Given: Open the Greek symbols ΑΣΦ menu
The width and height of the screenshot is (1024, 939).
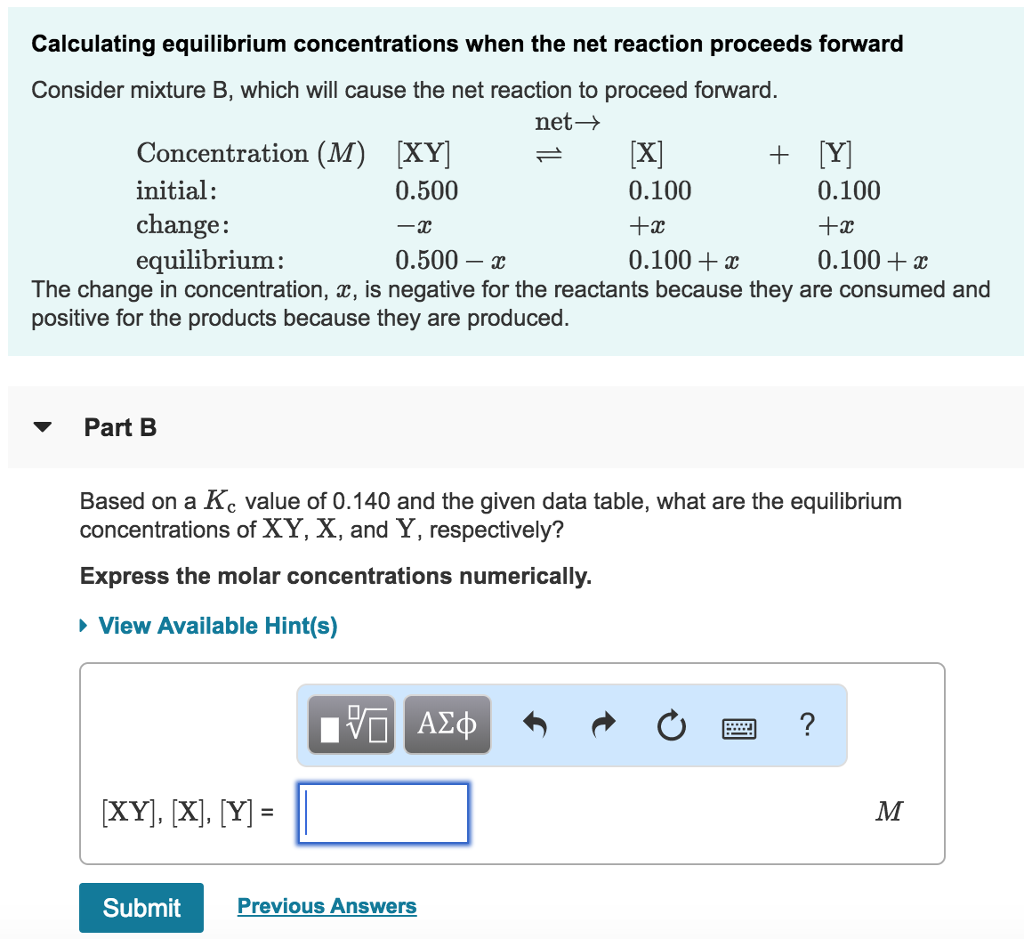Looking at the screenshot, I should point(446,724).
